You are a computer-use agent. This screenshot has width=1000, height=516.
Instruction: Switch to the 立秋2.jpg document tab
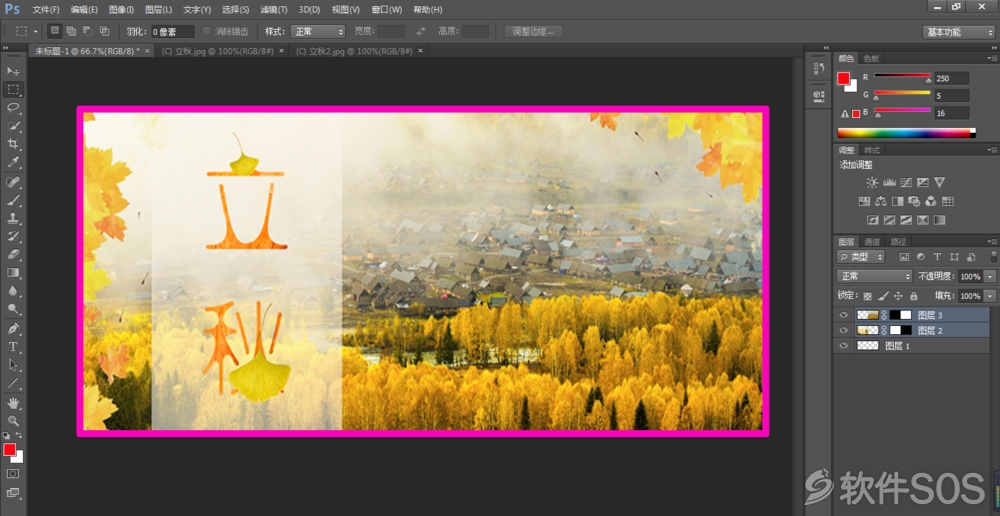pyautogui.click(x=353, y=51)
